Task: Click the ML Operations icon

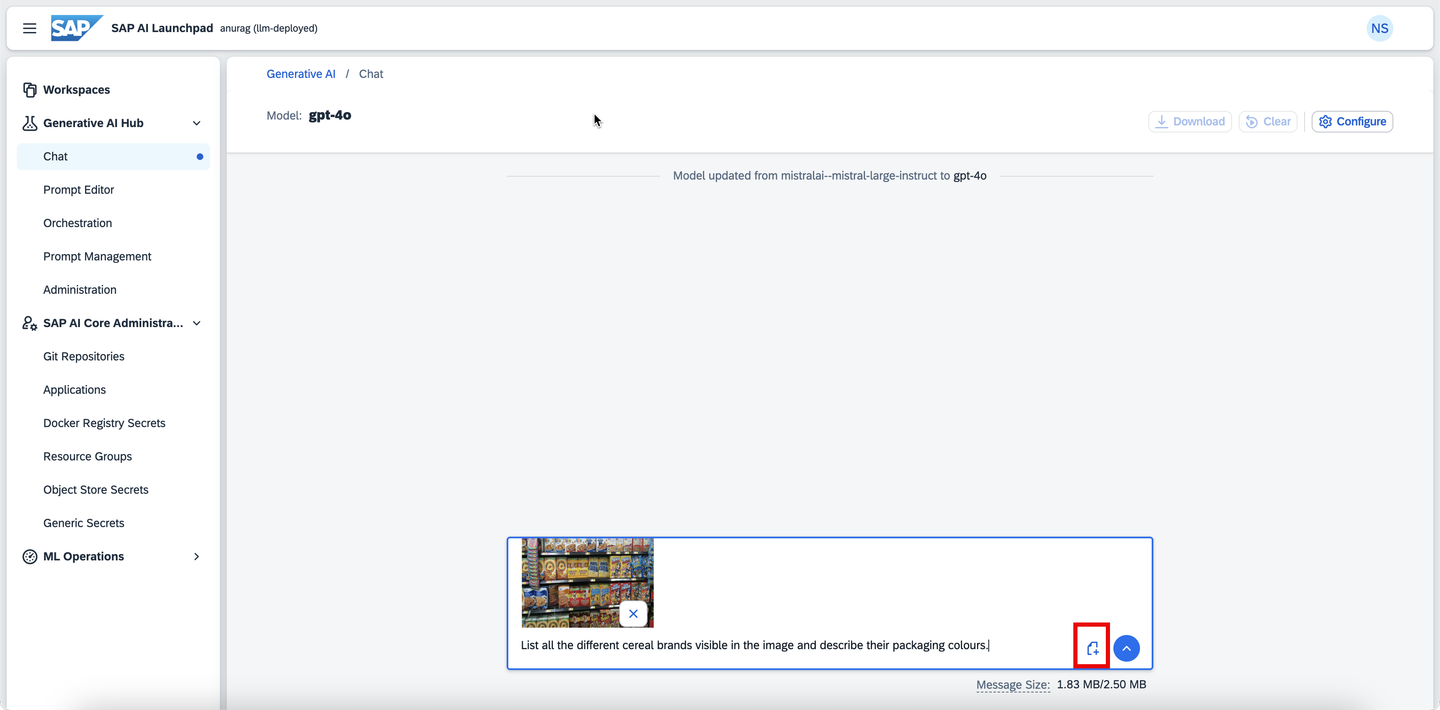Action: (x=30, y=556)
